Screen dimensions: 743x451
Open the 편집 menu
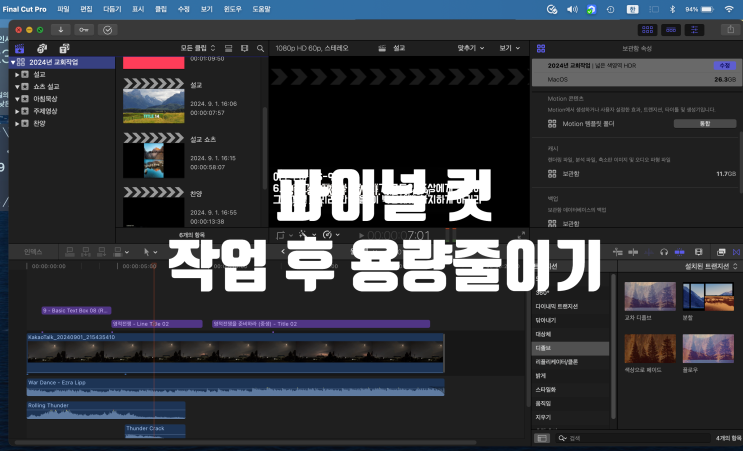[x=86, y=9]
